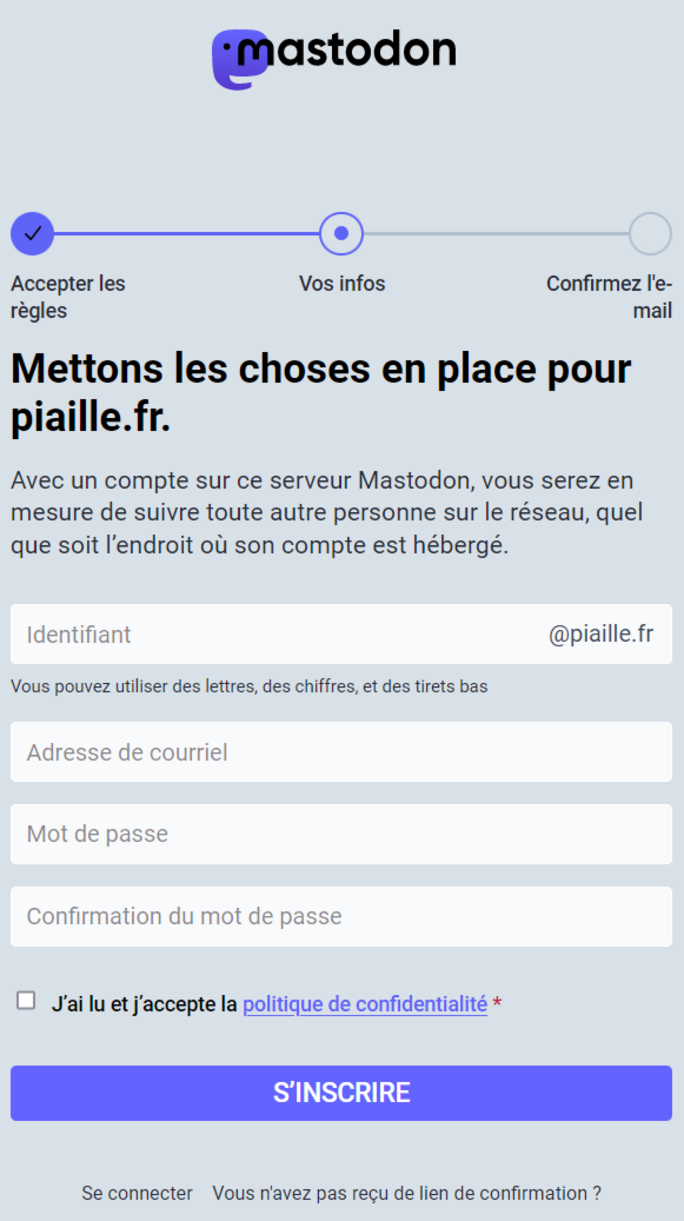
Task: Focus the "Confirmation du mot de passe" field
Action: [341, 916]
